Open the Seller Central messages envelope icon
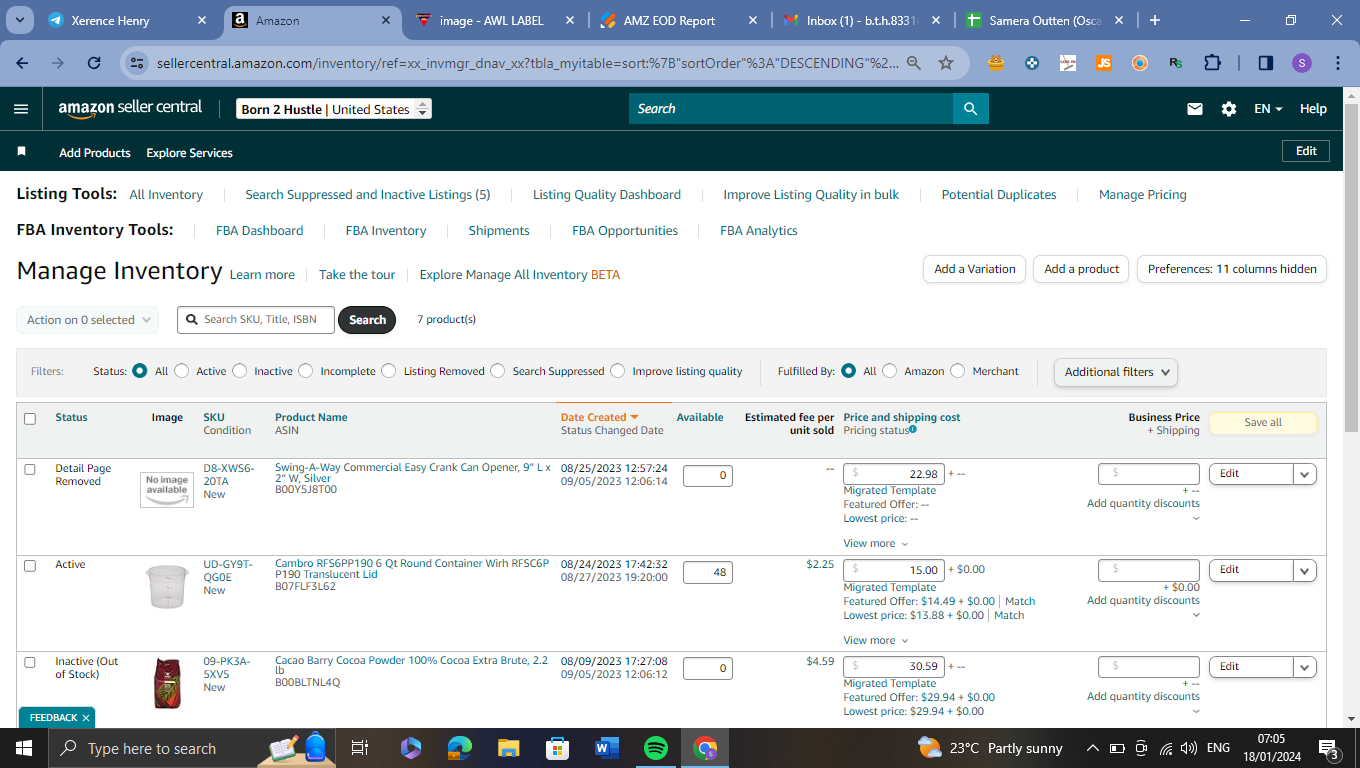Viewport: 1360px width, 768px height. click(1195, 109)
